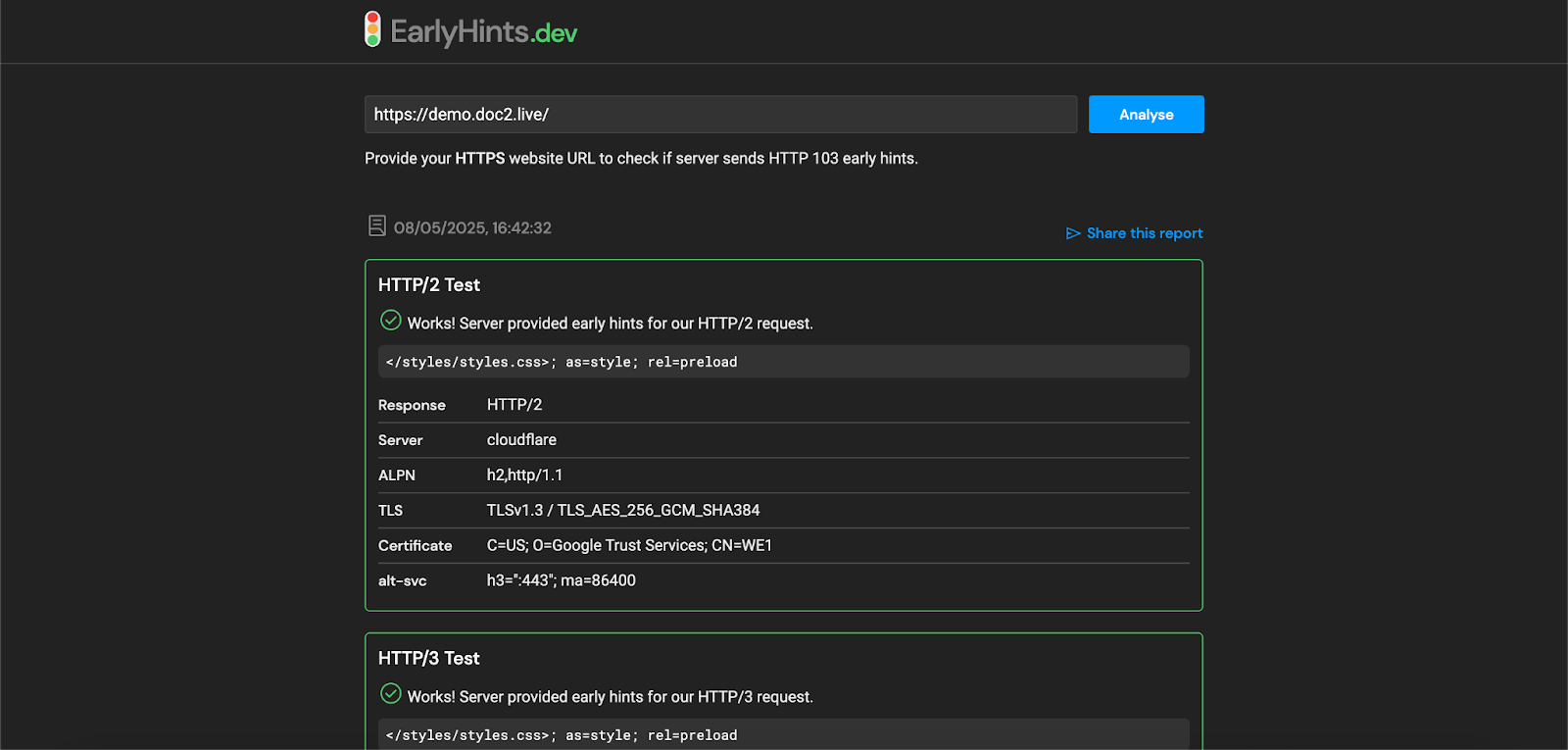The image size is (1568, 750).
Task: Click the Analyse button
Action: click(x=1146, y=115)
